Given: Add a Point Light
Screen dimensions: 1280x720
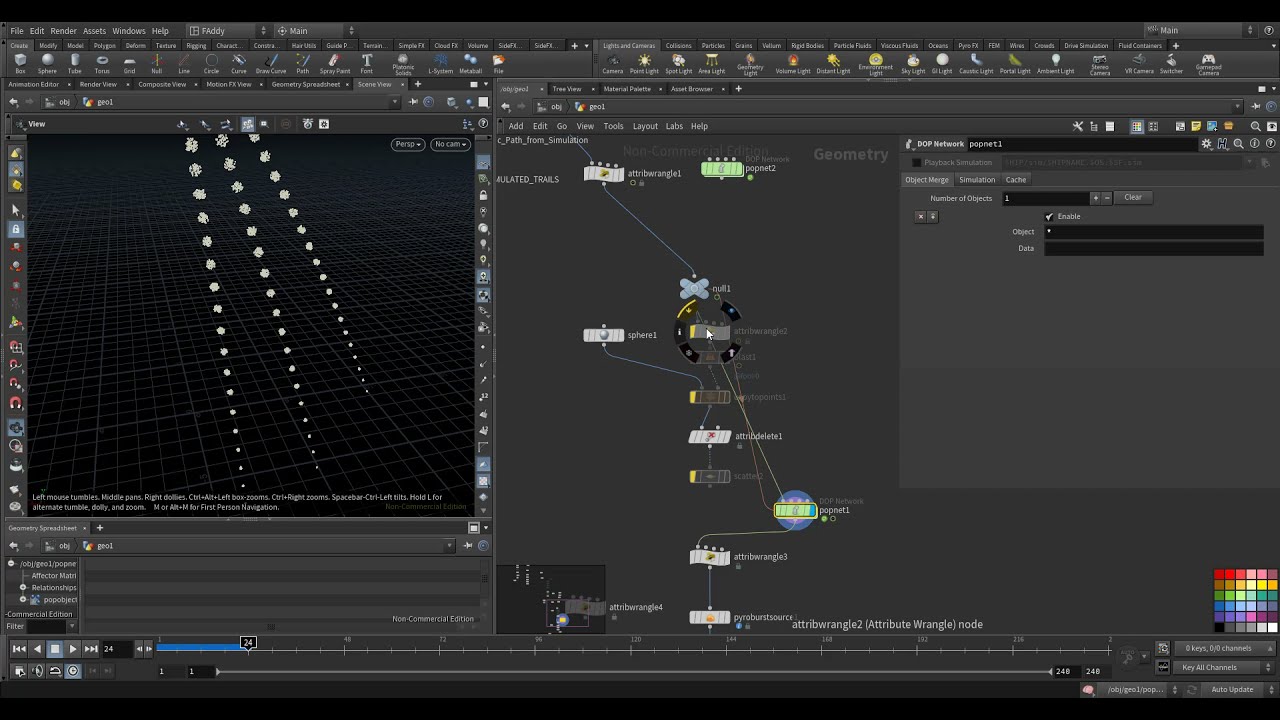Looking at the screenshot, I should 644,64.
